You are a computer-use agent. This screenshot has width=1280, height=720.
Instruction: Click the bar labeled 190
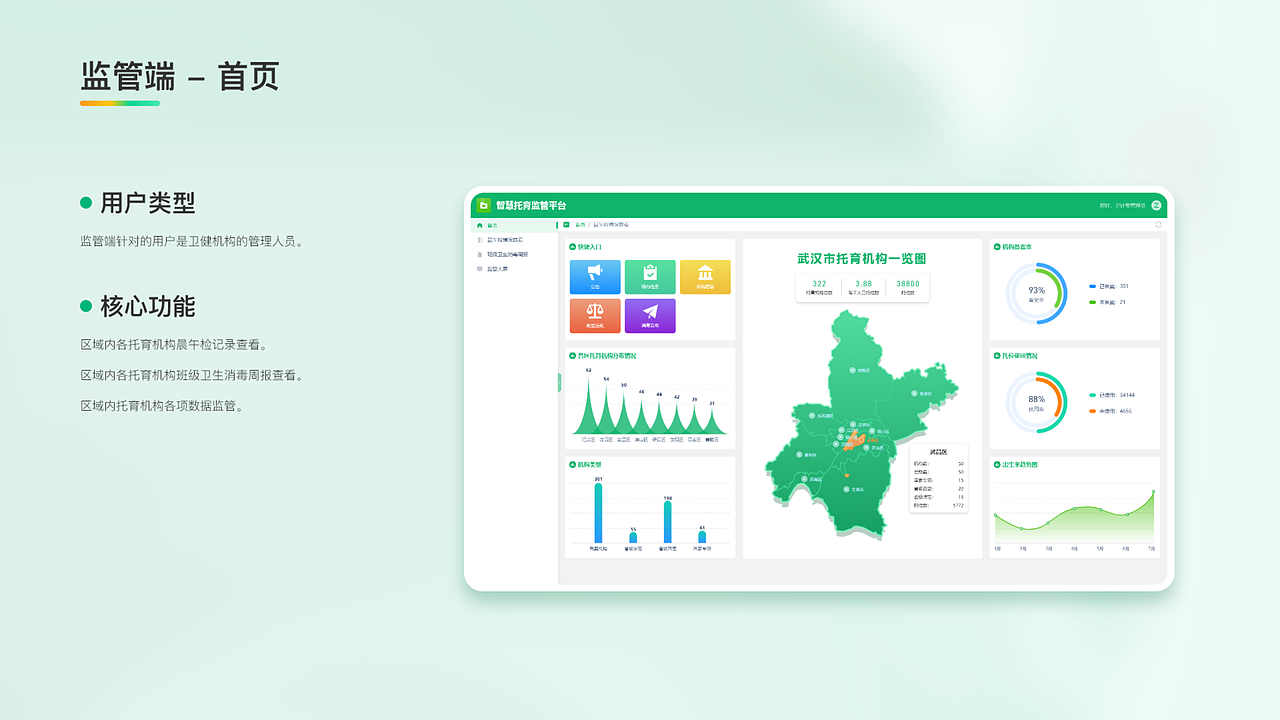pos(667,522)
